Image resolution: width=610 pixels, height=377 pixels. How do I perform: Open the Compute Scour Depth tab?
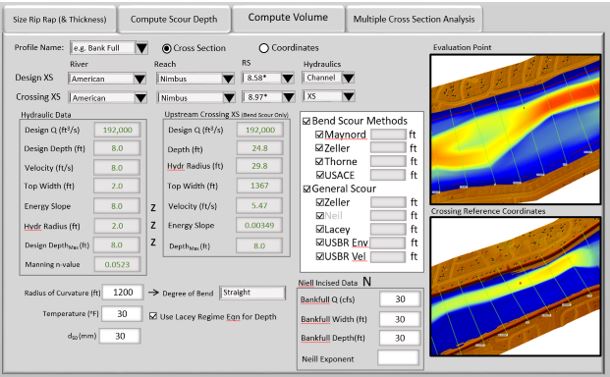point(174,19)
